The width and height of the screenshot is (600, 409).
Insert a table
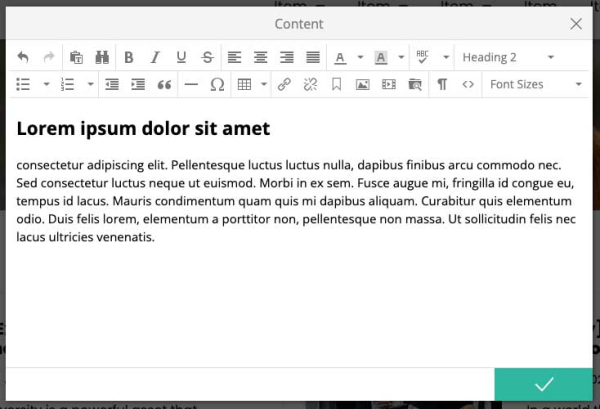tap(244, 84)
